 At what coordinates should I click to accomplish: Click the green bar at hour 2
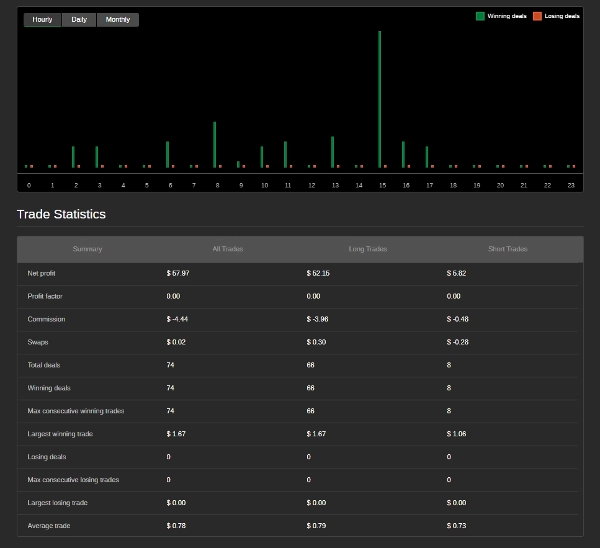click(73, 157)
